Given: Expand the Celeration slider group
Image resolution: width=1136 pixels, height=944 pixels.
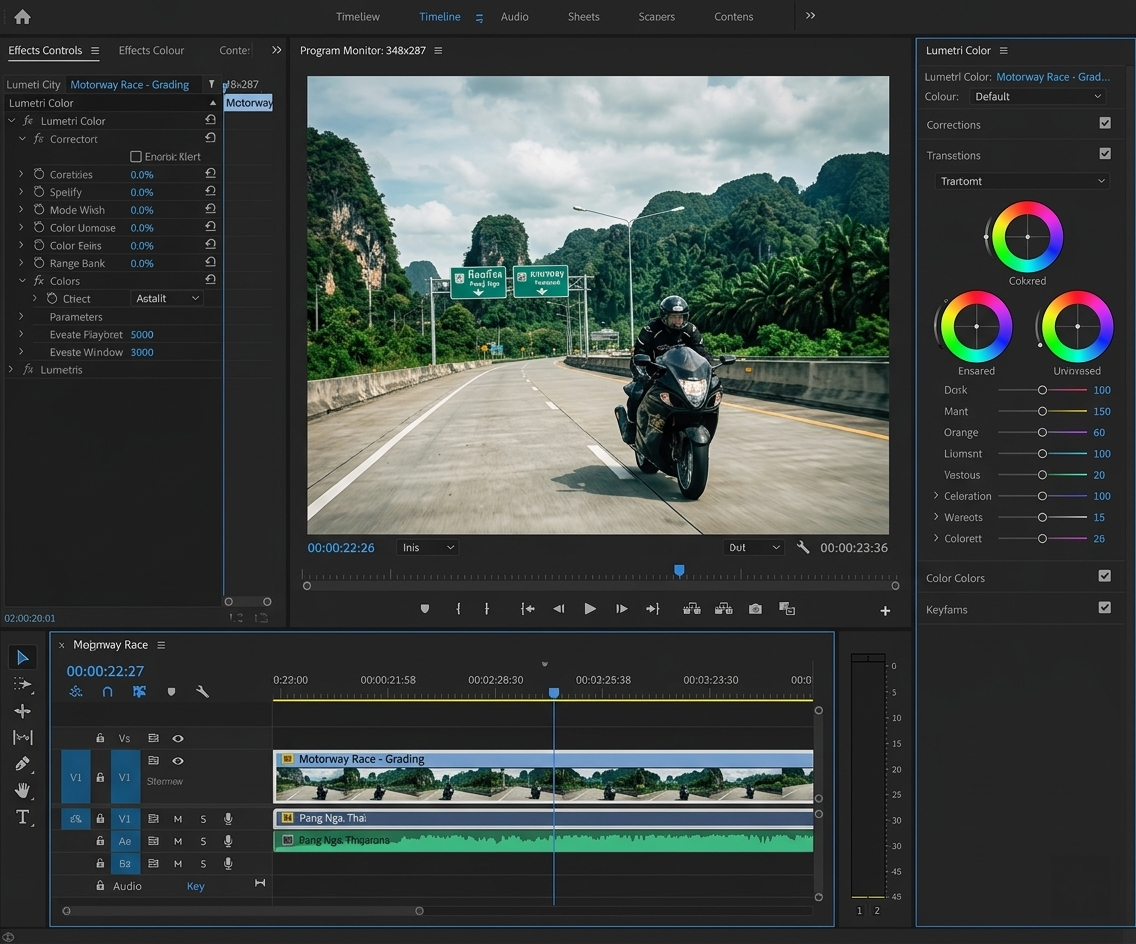Looking at the screenshot, I should pos(936,496).
